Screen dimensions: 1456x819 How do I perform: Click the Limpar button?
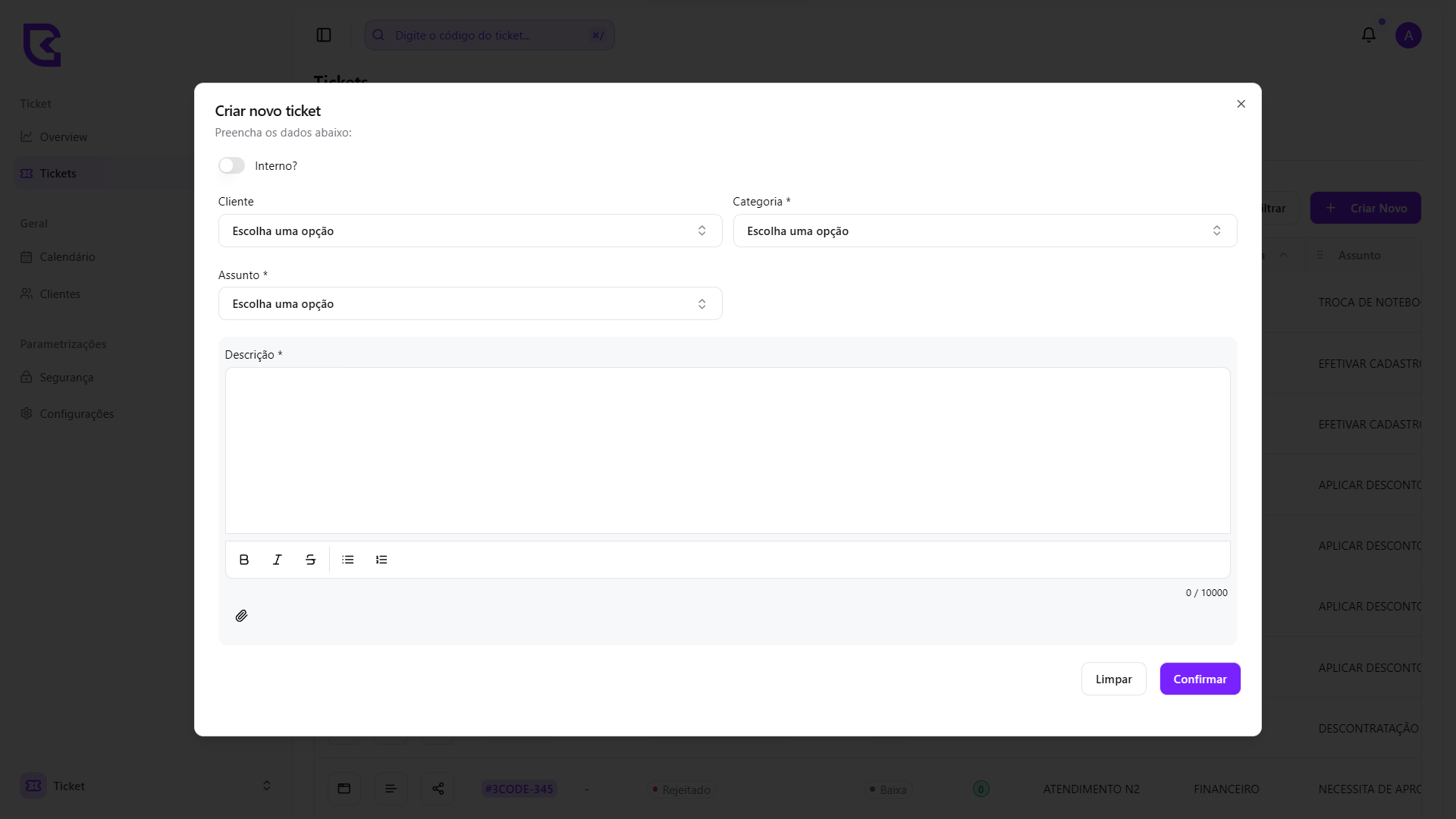pyautogui.click(x=1113, y=679)
